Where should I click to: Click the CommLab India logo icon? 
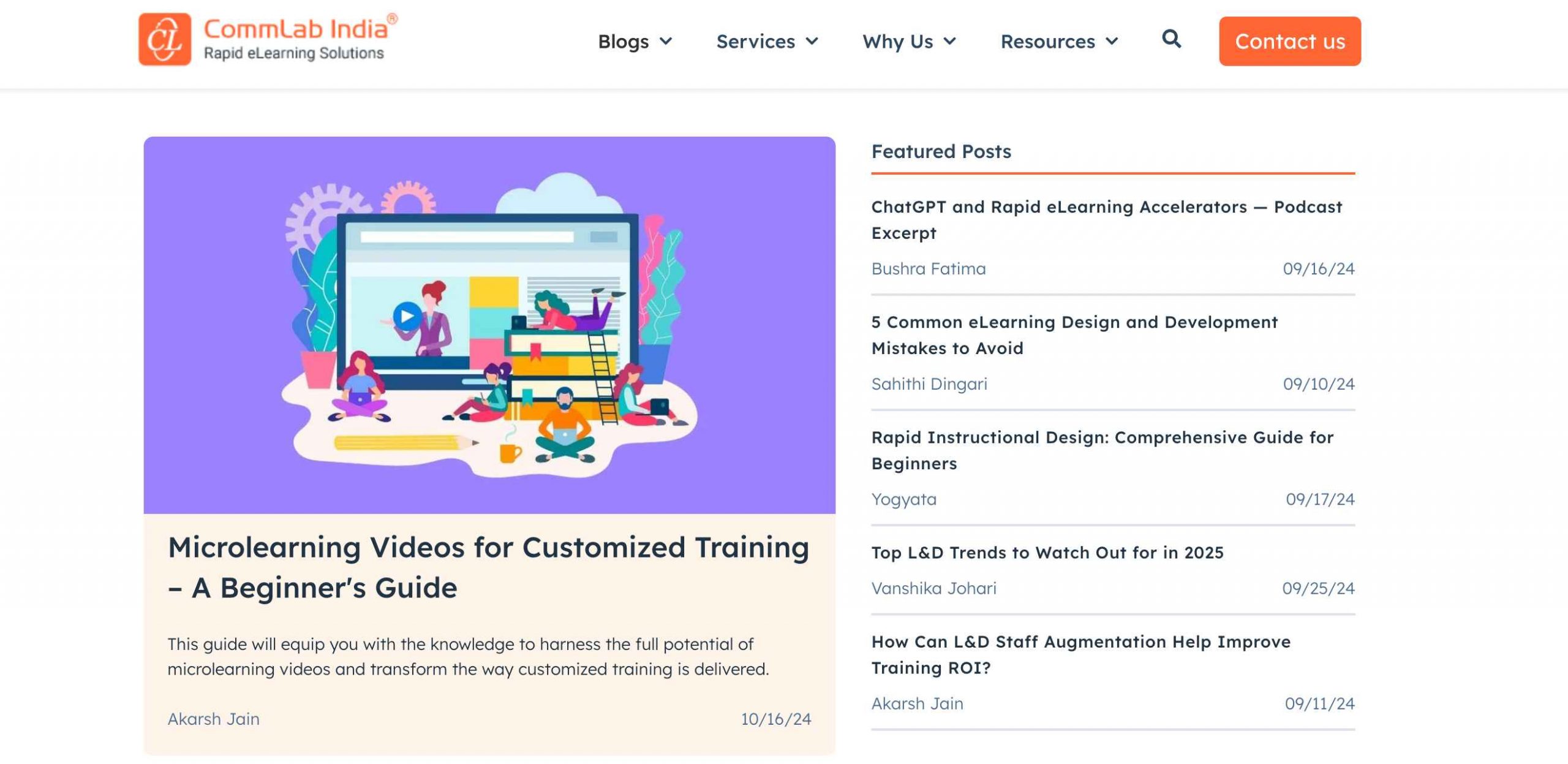(x=164, y=39)
